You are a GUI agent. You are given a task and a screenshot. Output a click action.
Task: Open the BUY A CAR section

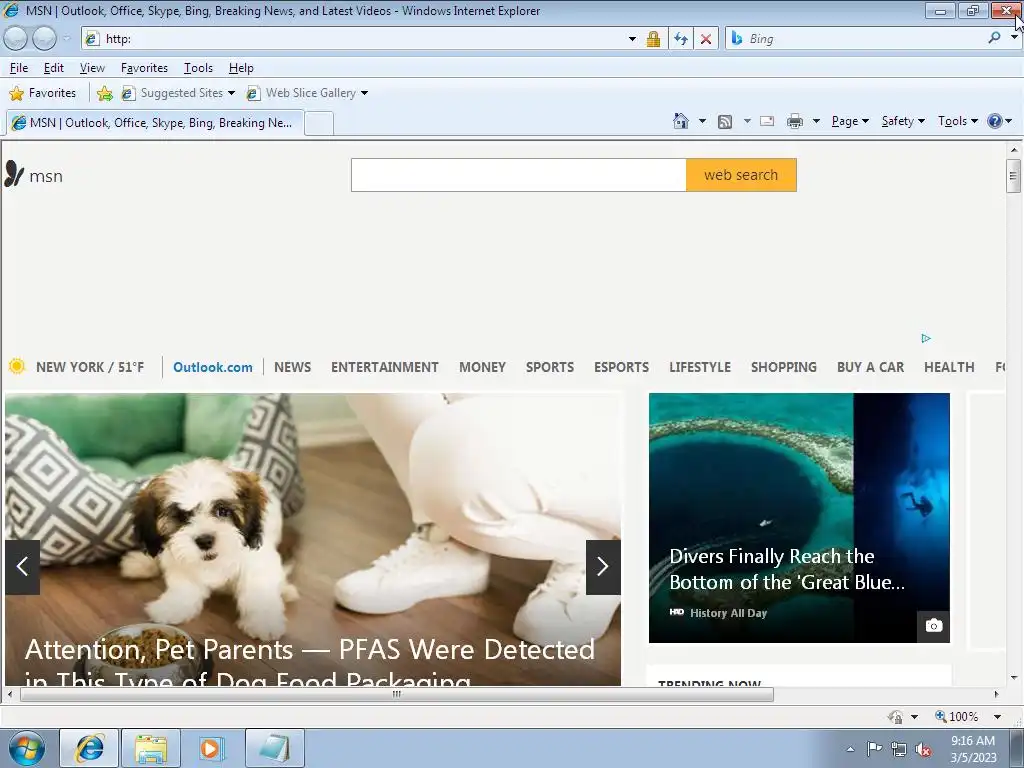(x=871, y=367)
